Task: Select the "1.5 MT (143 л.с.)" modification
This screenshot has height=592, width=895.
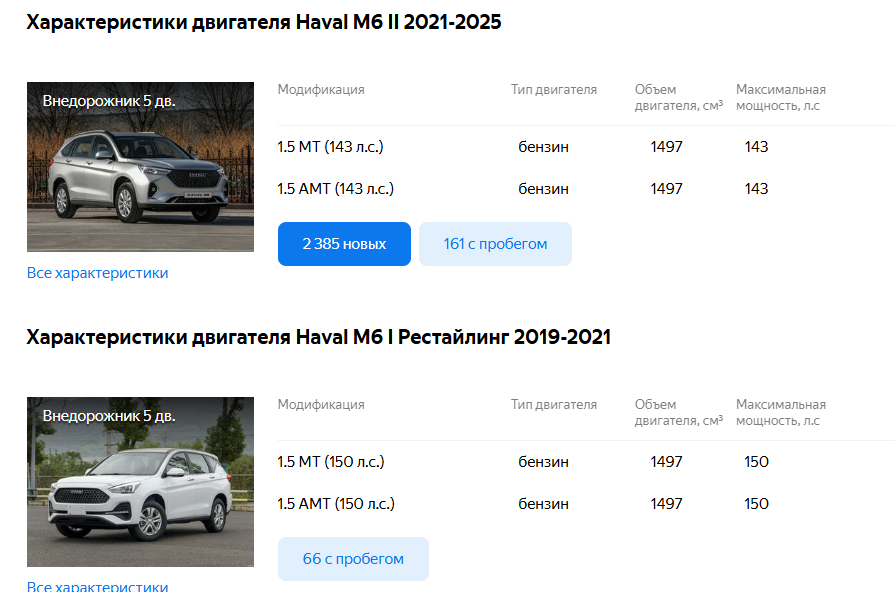Action: click(x=330, y=147)
